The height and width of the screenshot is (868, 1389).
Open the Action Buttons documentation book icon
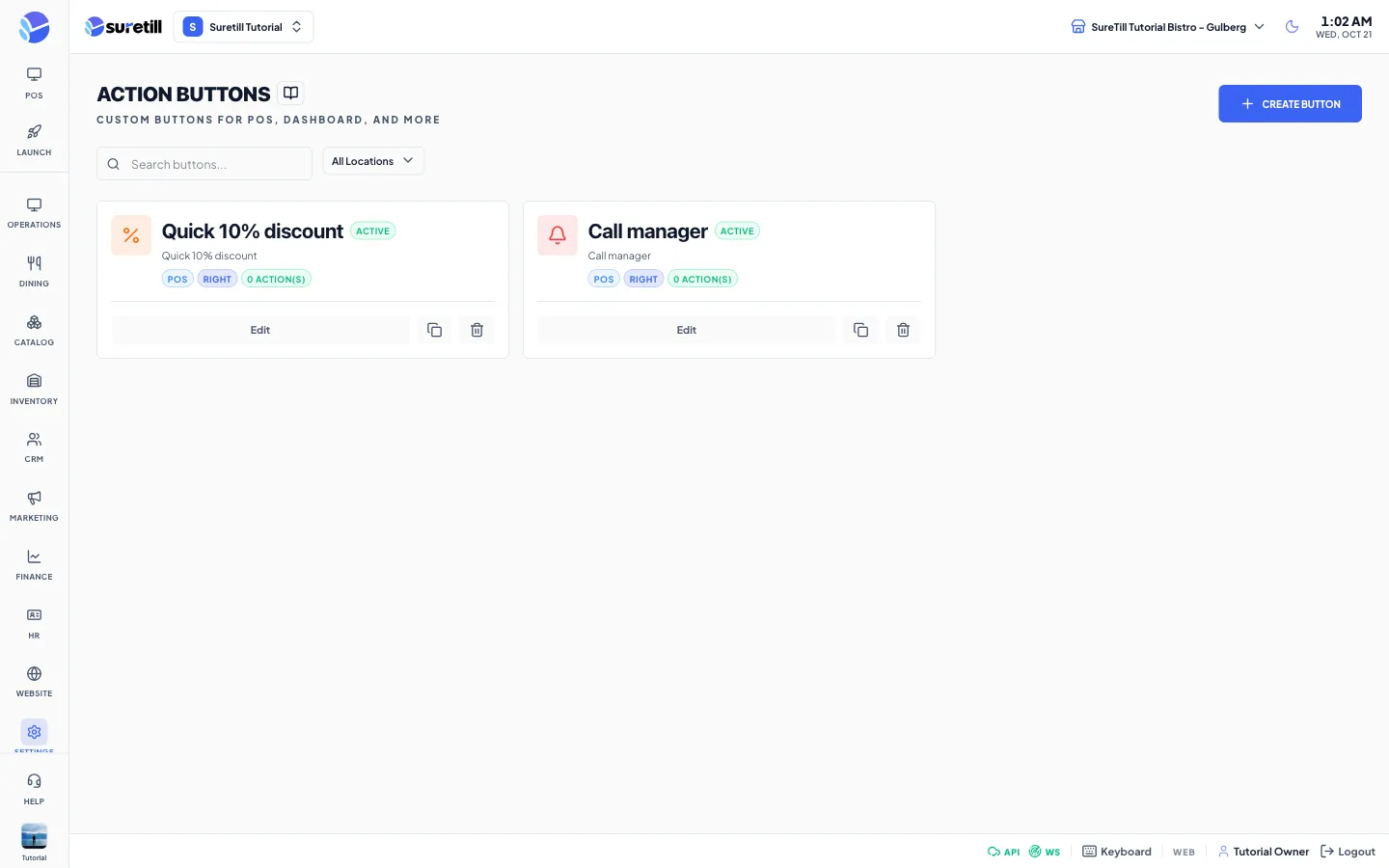pos(290,94)
